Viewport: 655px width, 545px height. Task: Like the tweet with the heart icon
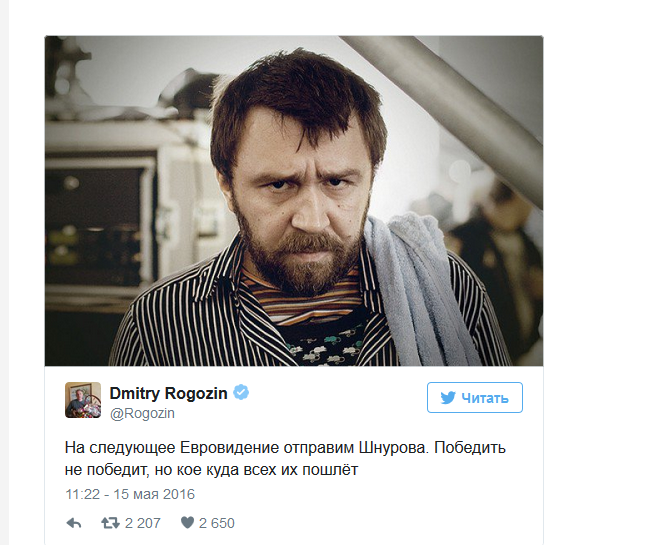(188, 522)
